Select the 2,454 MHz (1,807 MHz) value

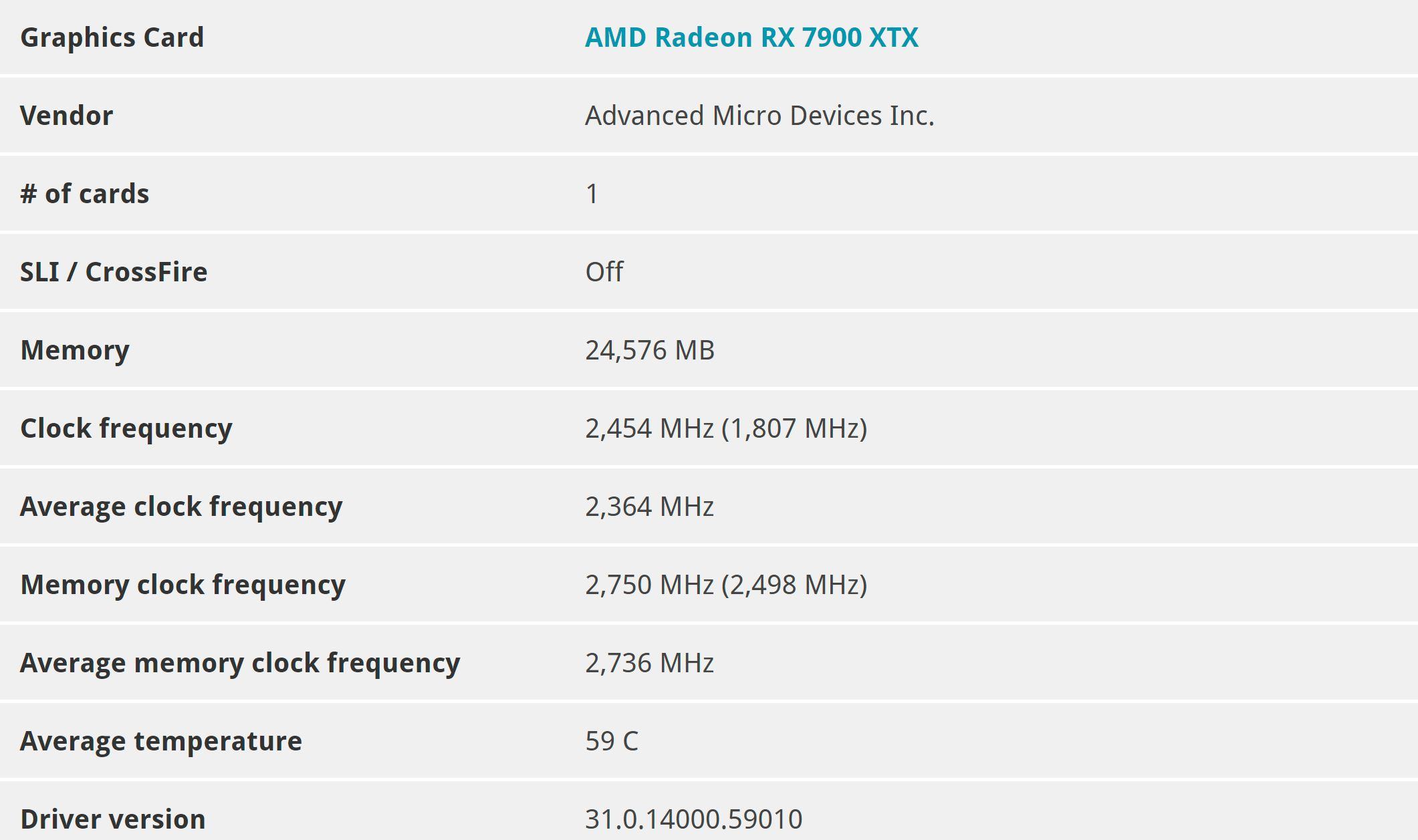coord(726,428)
